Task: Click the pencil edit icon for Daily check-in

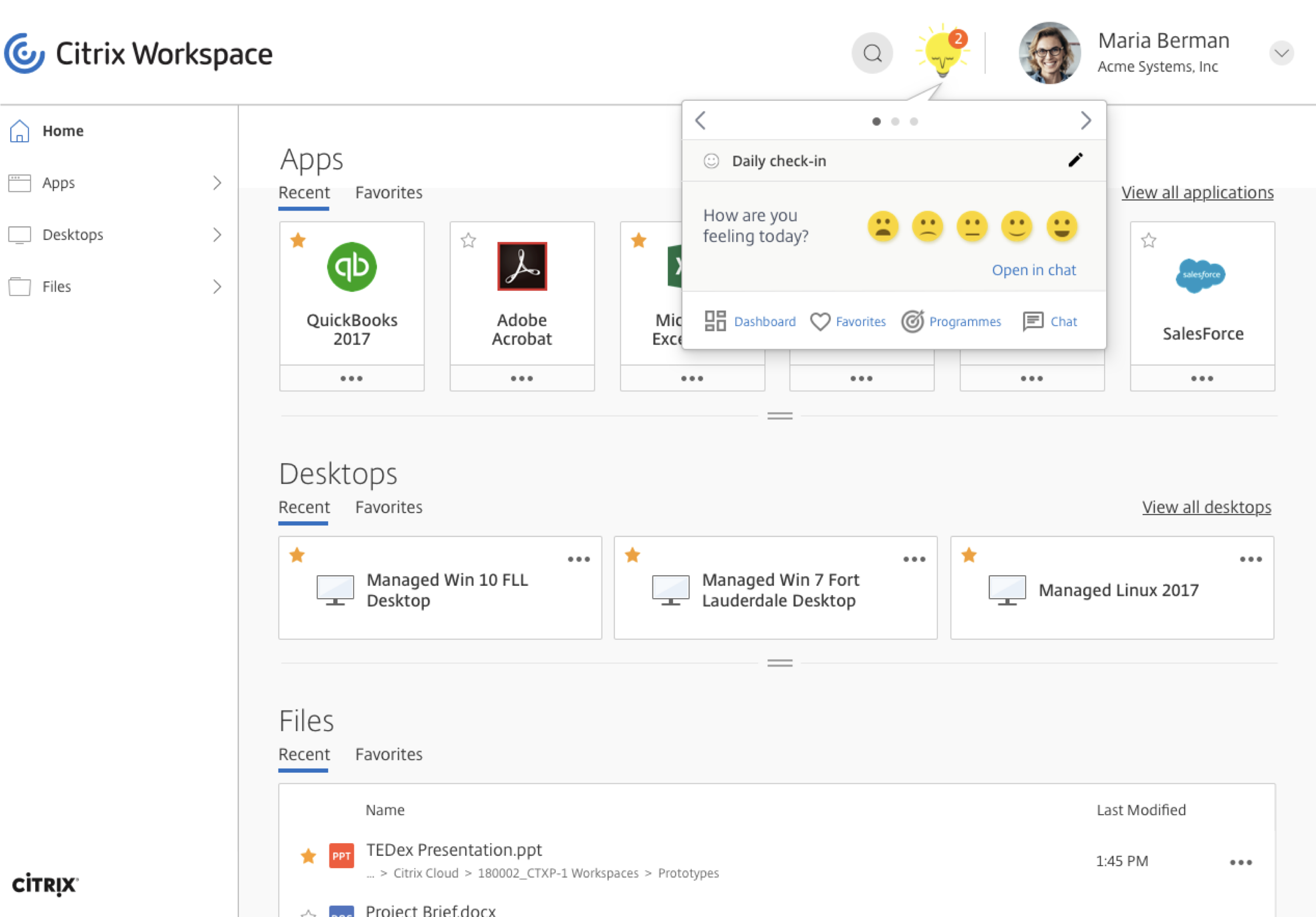Action: pyautogui.click(x=1075, y=160)
